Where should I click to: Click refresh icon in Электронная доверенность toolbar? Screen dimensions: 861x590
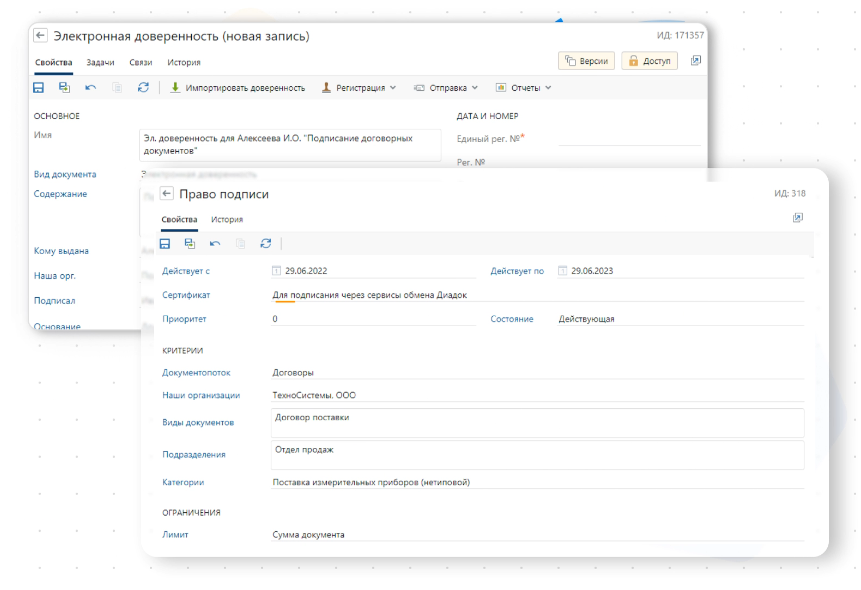(x=143, y=88)
